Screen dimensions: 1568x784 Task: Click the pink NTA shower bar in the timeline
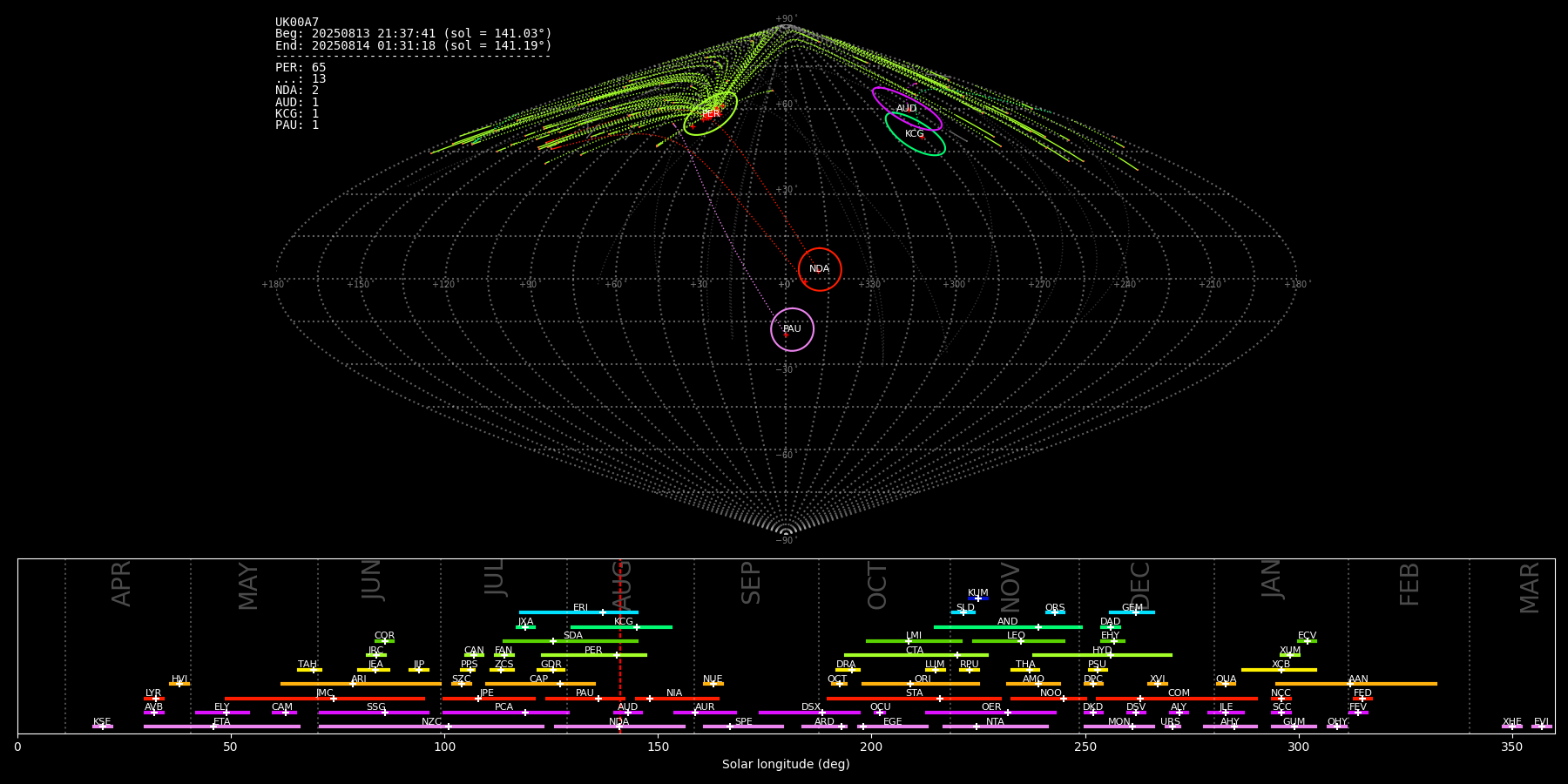click(995, 727)
